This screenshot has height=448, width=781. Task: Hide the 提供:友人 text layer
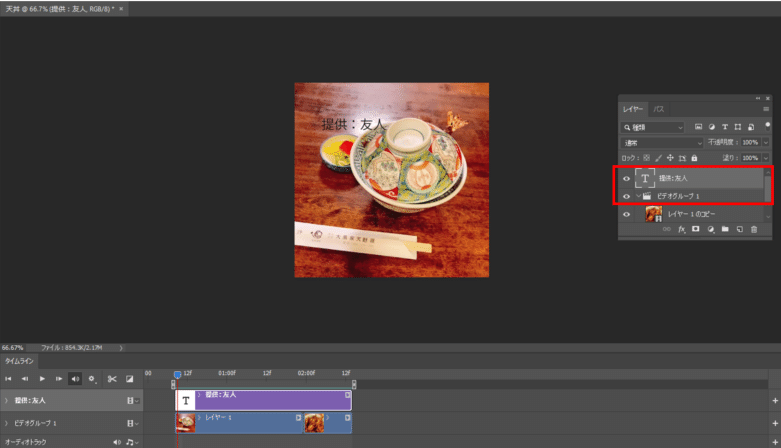click(x=627, y=178)
